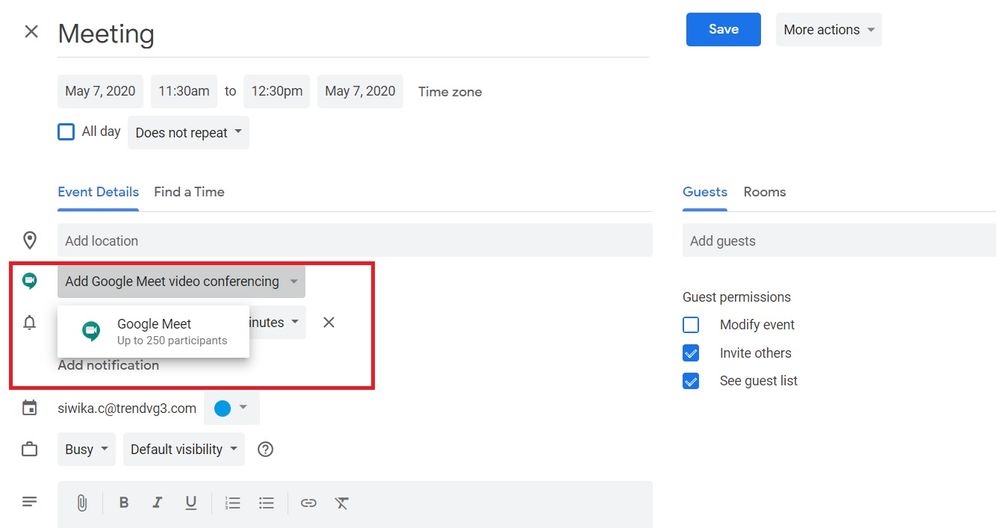This screenshot has height=528, width=1000.
Task: Uncheck Invite others permission
Action: click(x=691, y=353)
